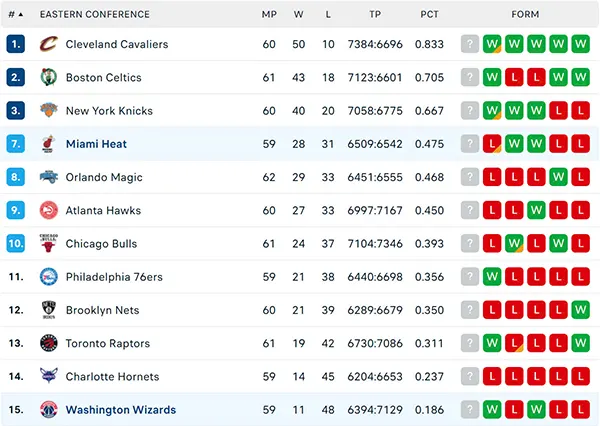
Task: Click the last L badge in Wizards form
Action: [580, 410]
